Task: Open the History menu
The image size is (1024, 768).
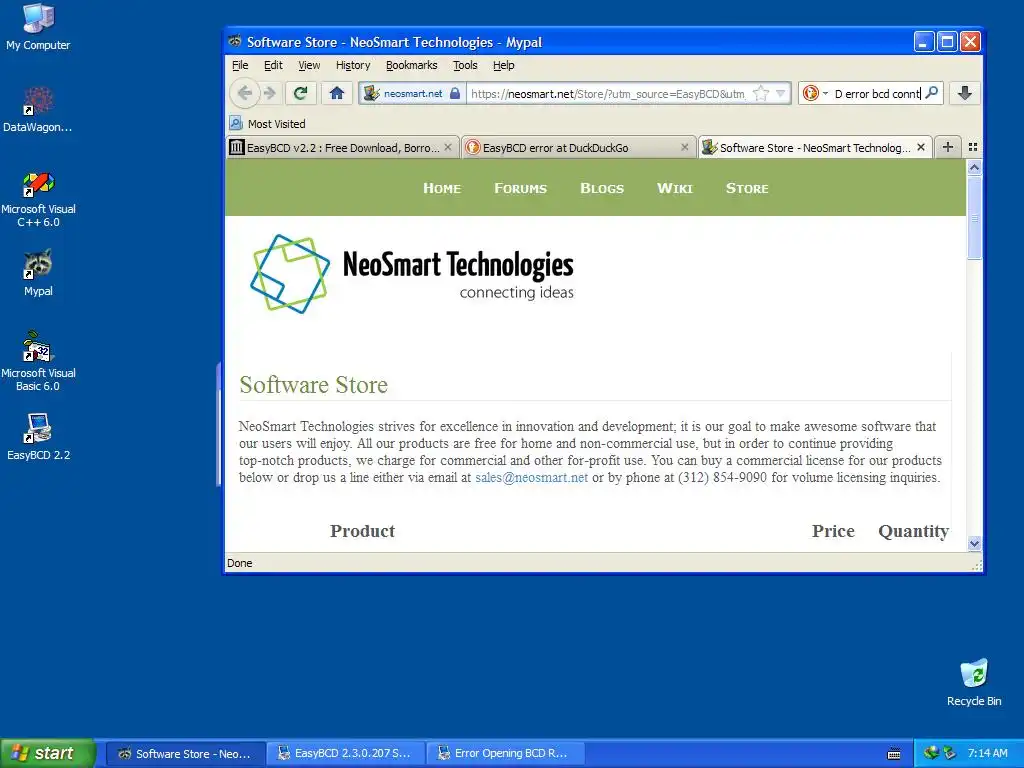Action: [x=353, y=65]
